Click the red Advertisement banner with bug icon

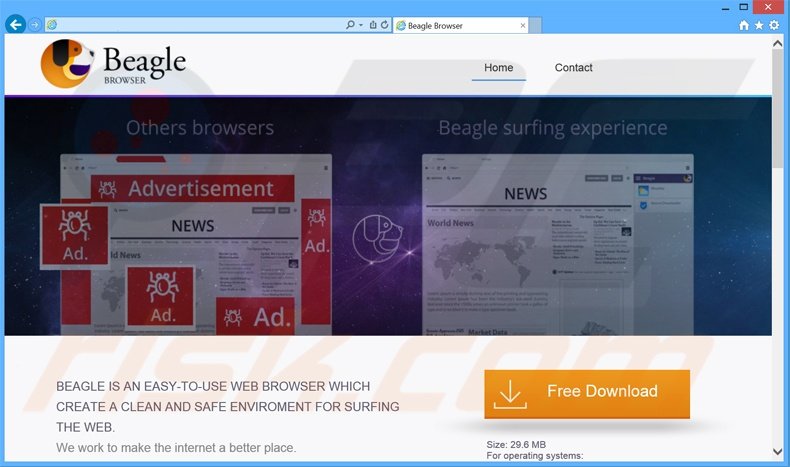[x=193, y=188]
